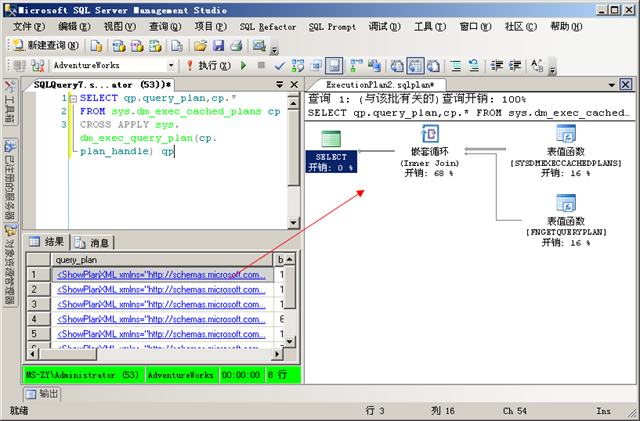
Task: Open the 工具(T) menu
Action: click(430, 27)
